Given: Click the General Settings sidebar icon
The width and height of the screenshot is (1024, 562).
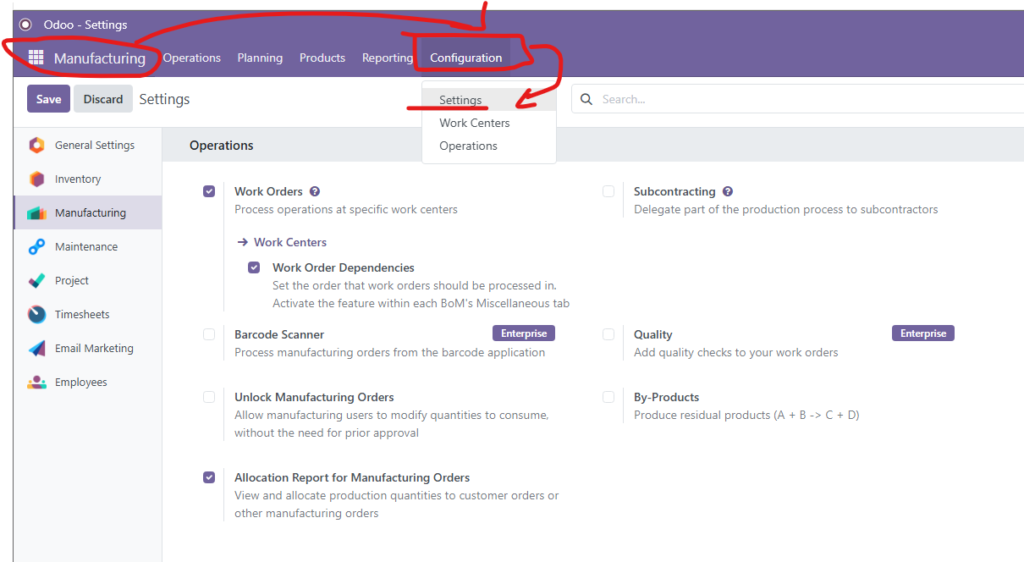Looking at the screenshot, I should pyautogui.click(x=37, y=145).
